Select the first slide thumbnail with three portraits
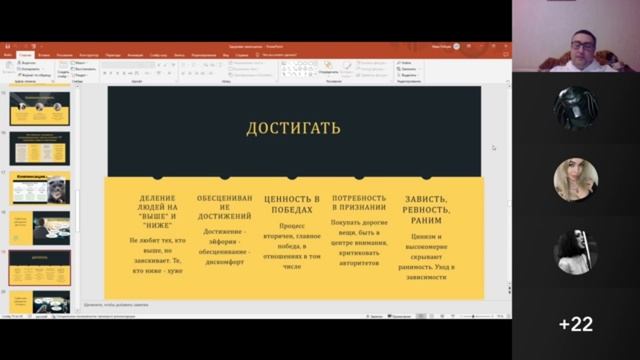640x360 pixels. 40,109
